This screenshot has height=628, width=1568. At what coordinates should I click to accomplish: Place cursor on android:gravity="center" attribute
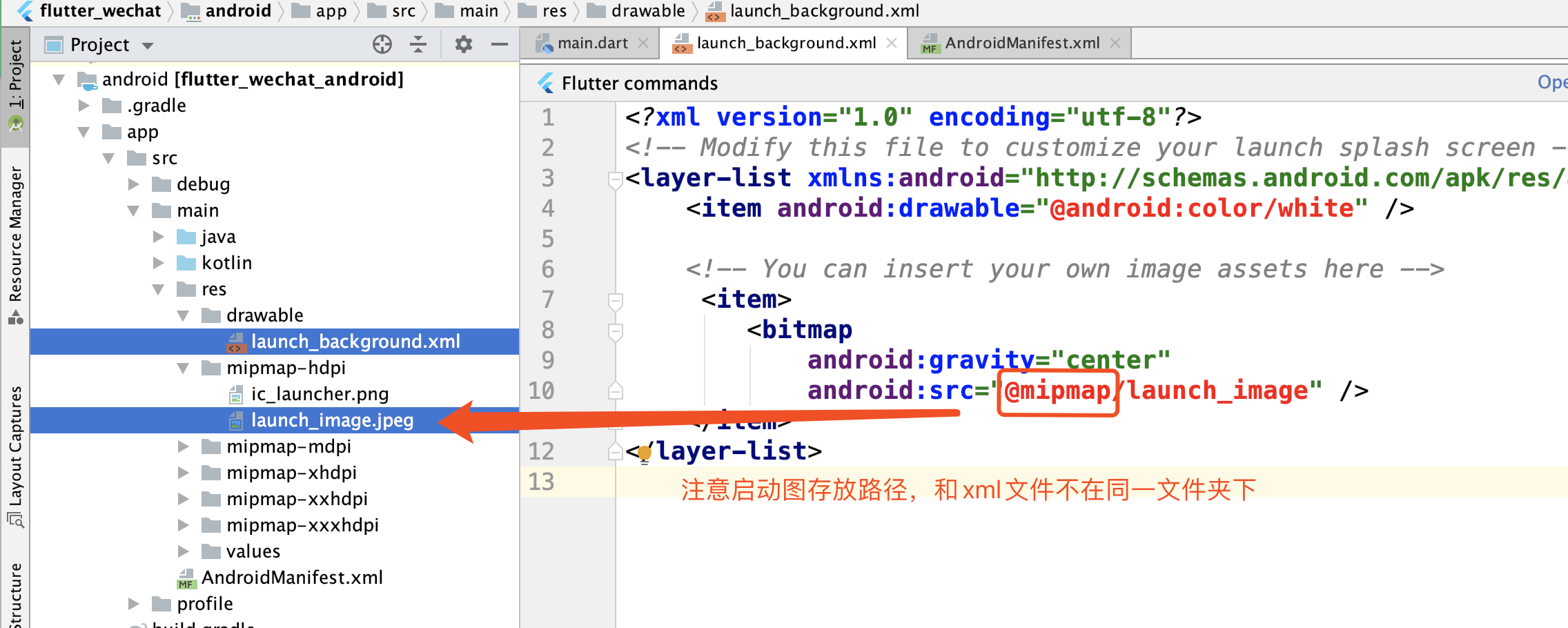pyautogui.click(x=989, y=360)
